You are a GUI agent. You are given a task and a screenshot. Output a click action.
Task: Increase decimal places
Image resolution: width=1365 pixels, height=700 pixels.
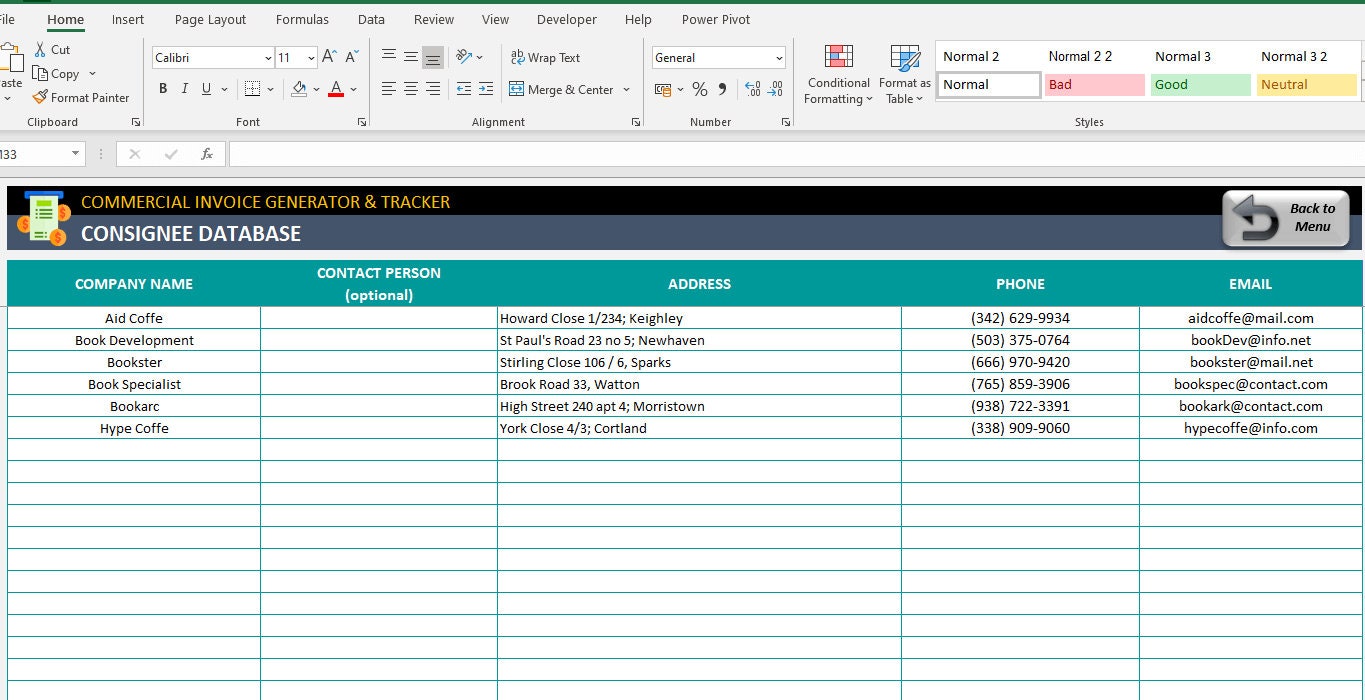pos(752,89)
